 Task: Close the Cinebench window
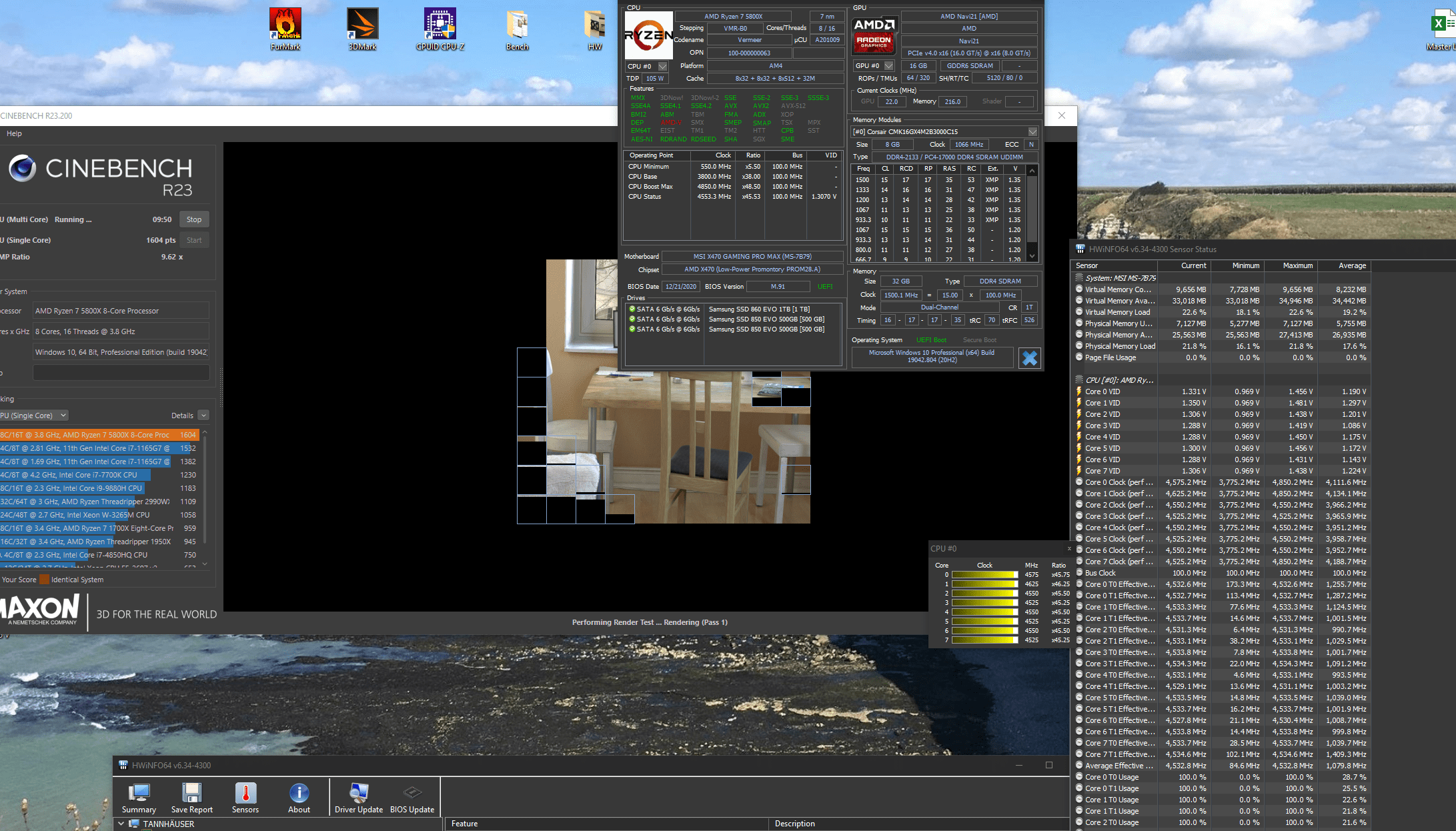1062,115
